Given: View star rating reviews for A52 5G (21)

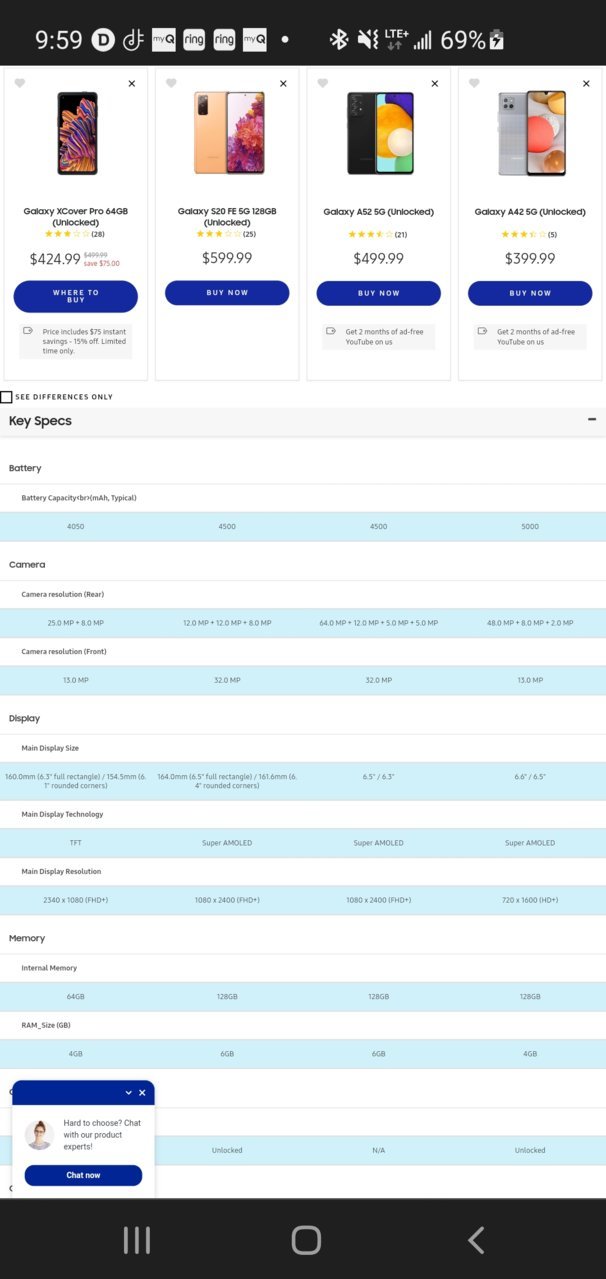Looking at the screenshot, I should tap(378, 234).
